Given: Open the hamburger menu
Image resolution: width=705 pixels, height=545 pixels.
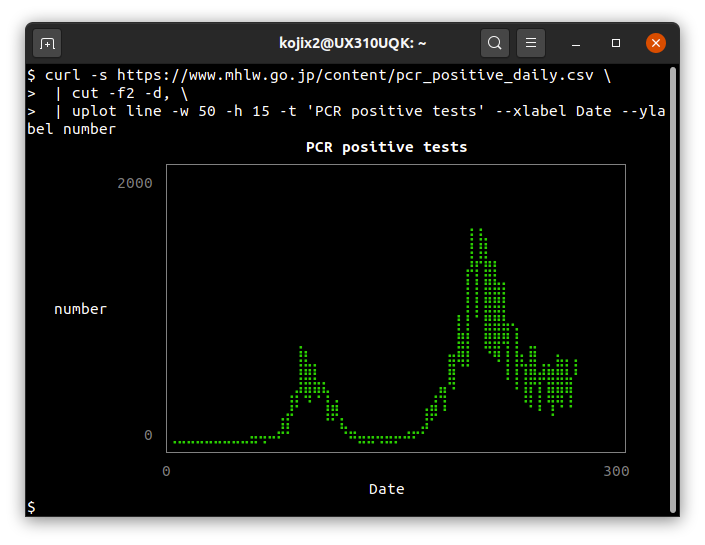Looking at the screenshot, I should [x=531, y=43].
